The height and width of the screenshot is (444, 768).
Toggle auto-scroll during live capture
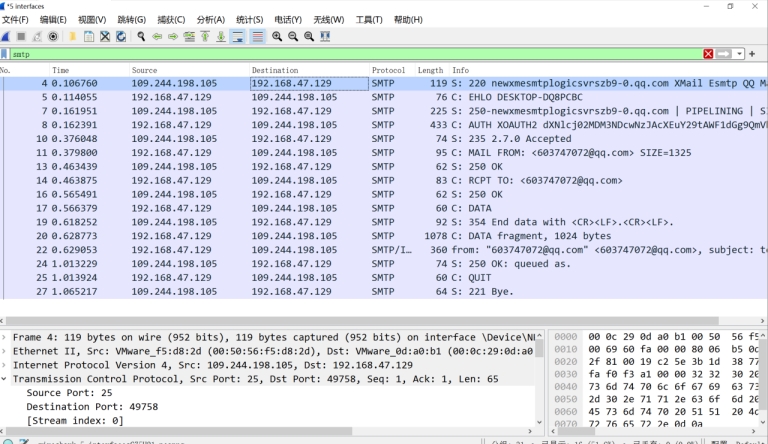pos(238,36)
